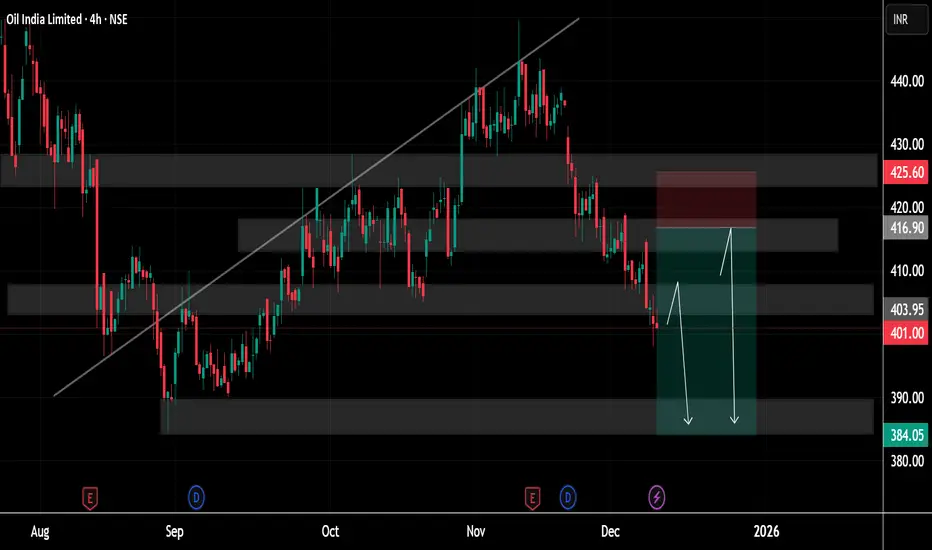Click the September dividend marker icon
Screen dimensions: 932x550
tap(196, 497)
